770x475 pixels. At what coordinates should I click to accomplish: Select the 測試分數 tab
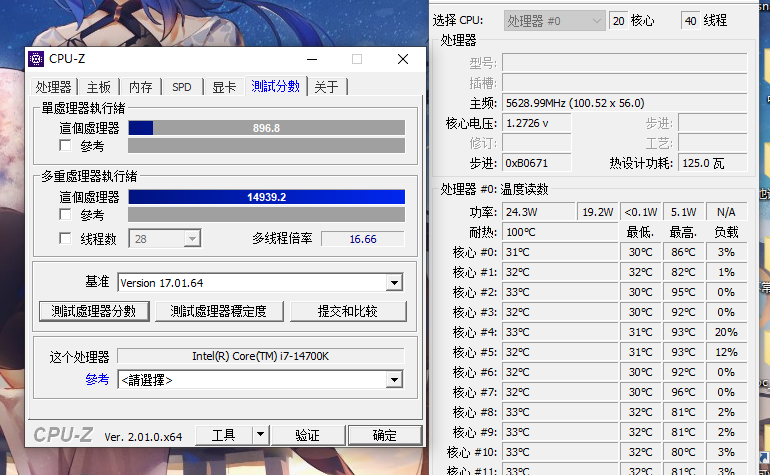coord(275,86)
